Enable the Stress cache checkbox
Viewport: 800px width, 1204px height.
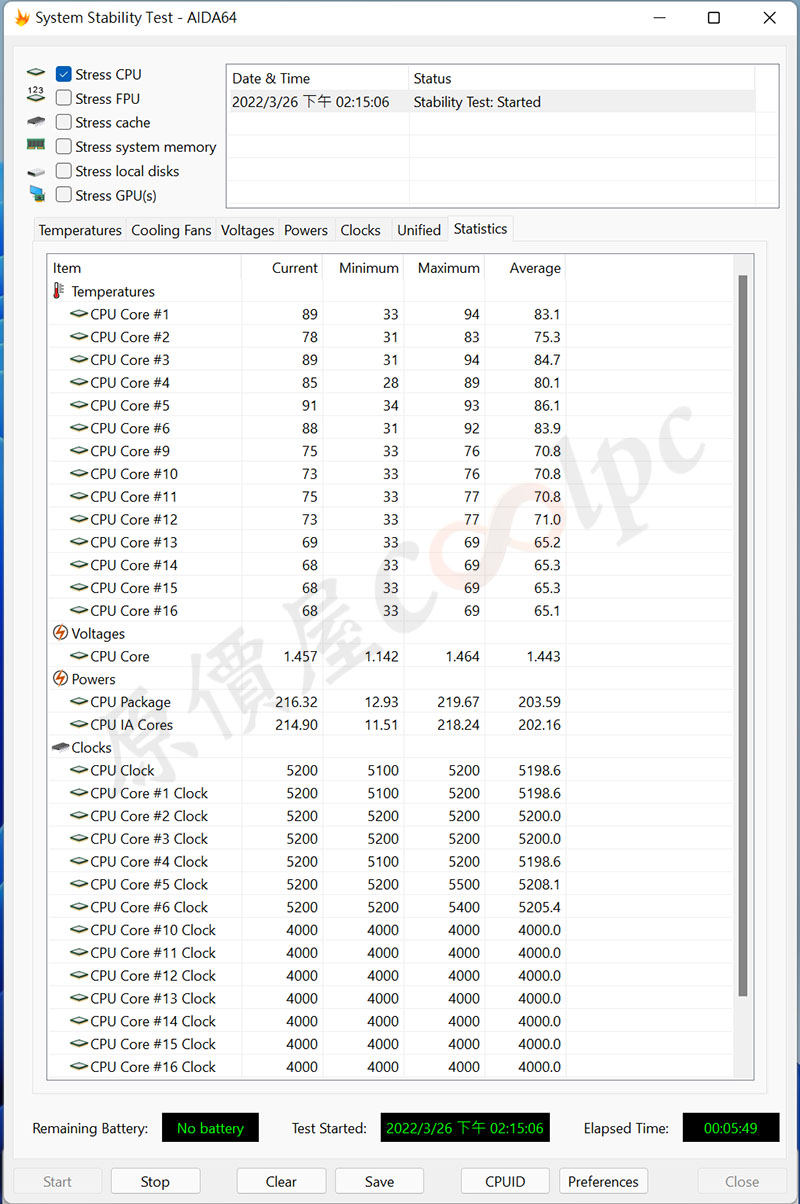click(63, 122)
